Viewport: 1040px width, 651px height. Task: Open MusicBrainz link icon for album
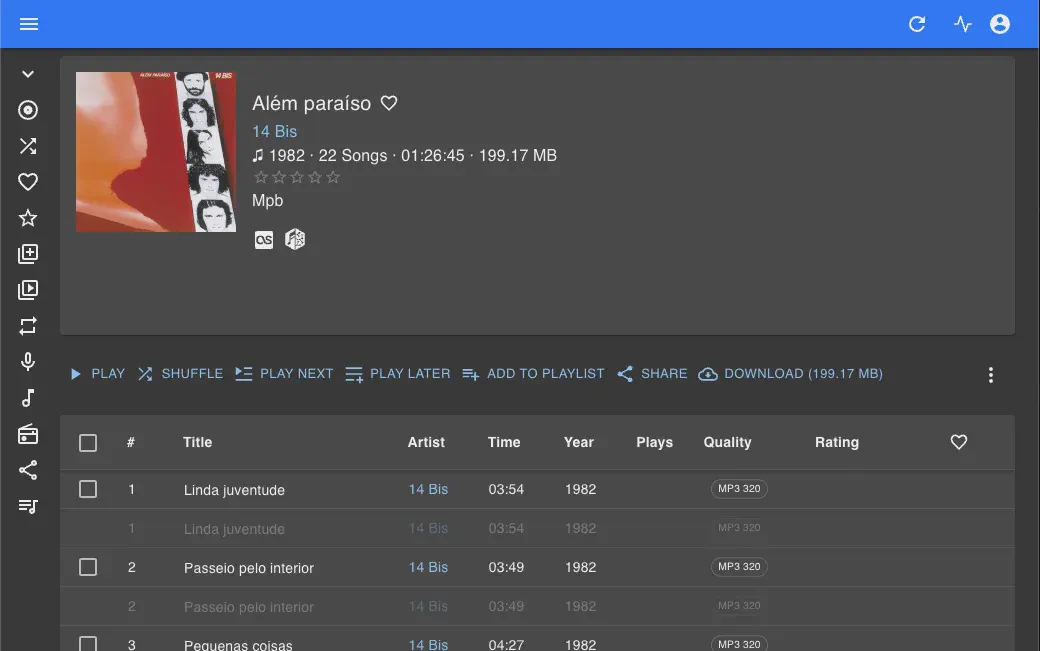pos(295,239)
